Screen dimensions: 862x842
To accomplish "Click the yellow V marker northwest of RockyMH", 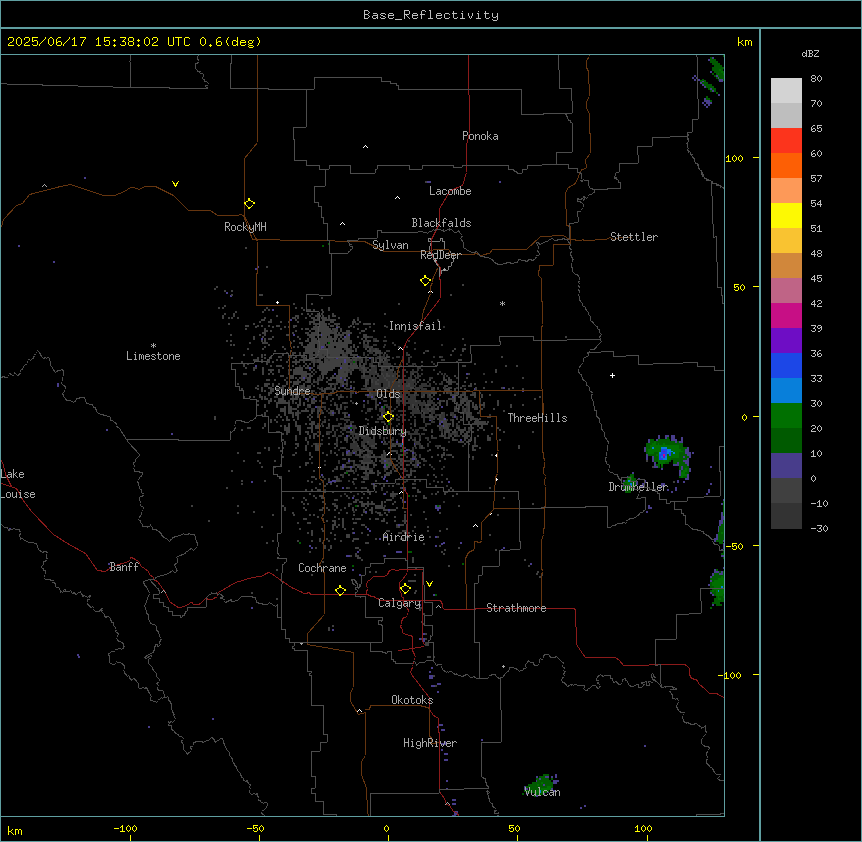I will (175, 184).
